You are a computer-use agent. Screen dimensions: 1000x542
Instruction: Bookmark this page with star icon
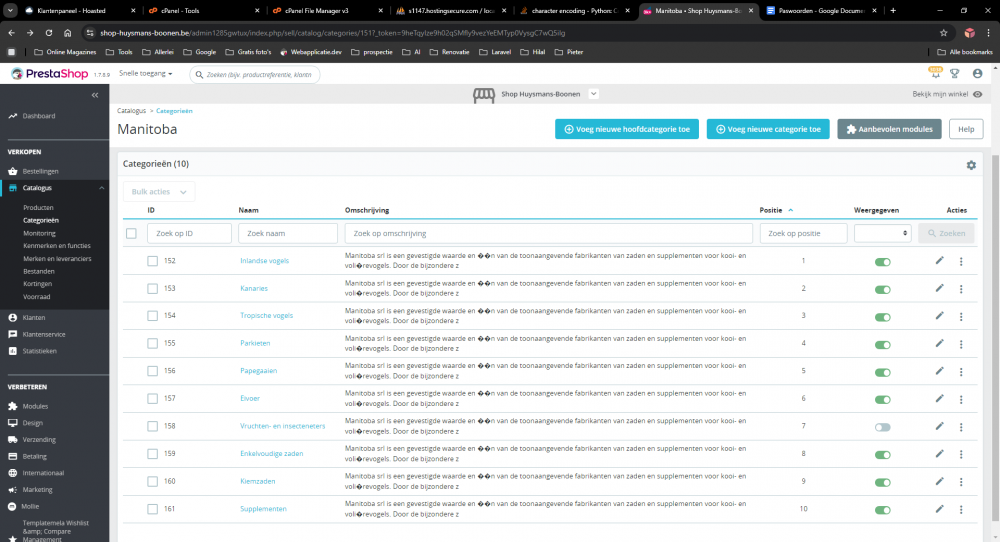[x=943, y=33]
